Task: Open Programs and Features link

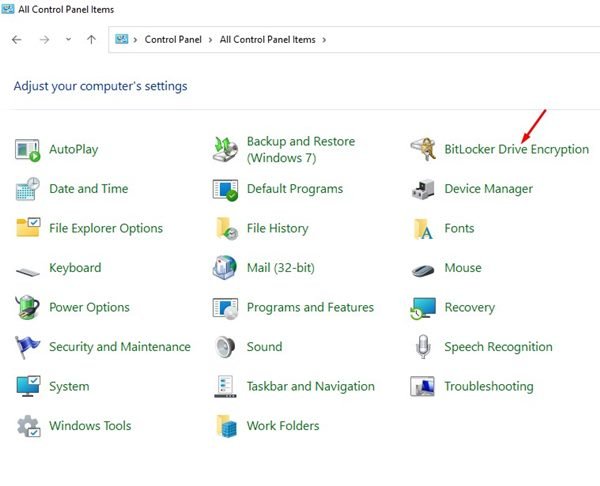Action: coord(310,307)
